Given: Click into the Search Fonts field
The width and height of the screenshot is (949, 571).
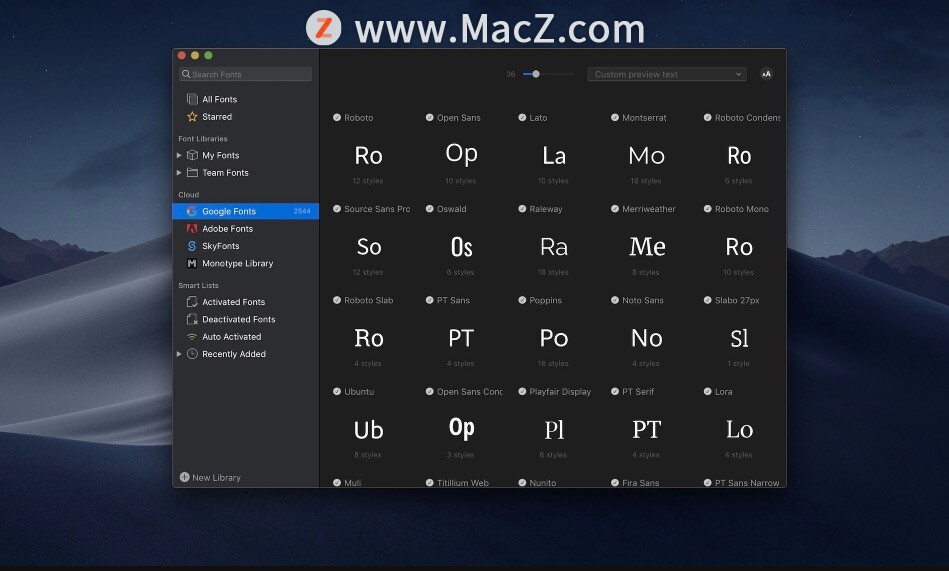Looking at the screenshot, I should [x=246, y=74].
